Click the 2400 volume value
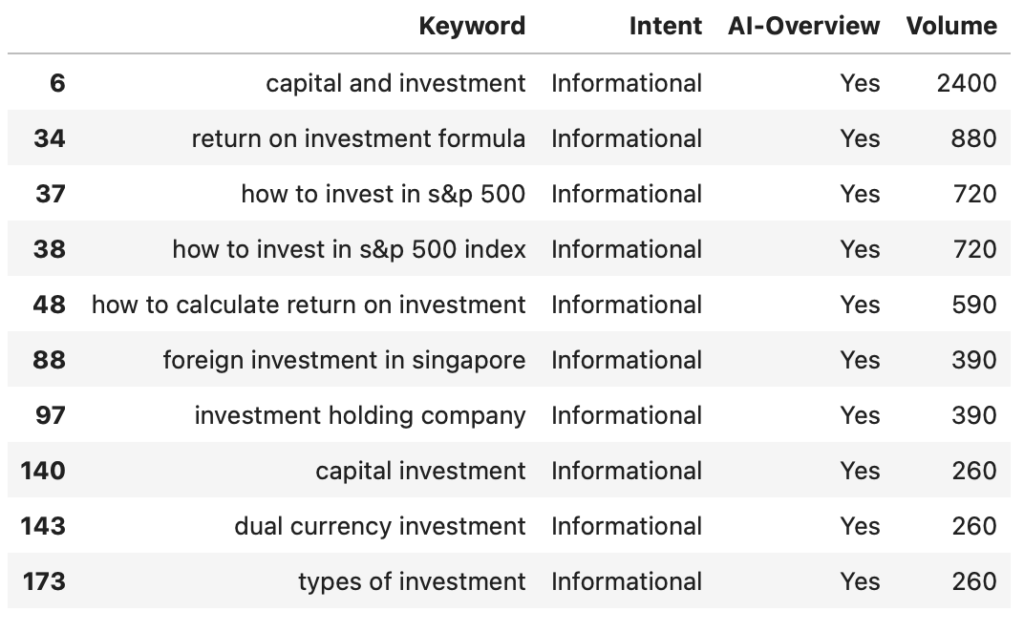Image resolution: width=1024 pixels, height=632 pixels. 966,84
